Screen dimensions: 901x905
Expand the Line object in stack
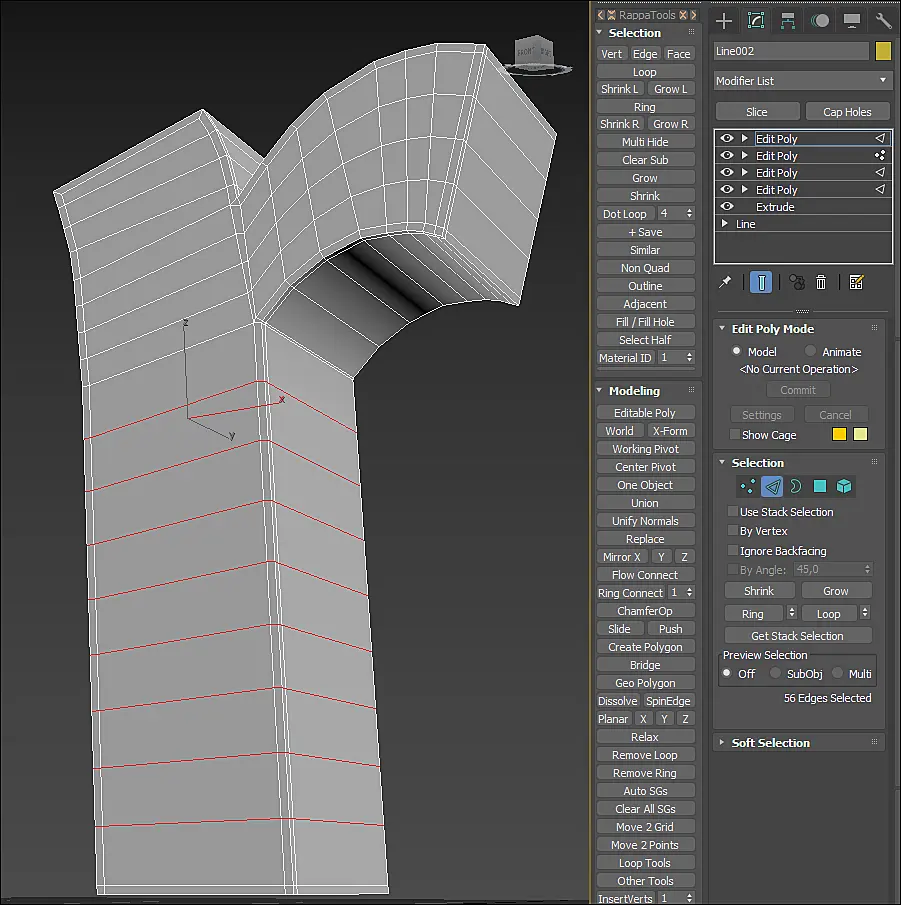coord(725,223)
